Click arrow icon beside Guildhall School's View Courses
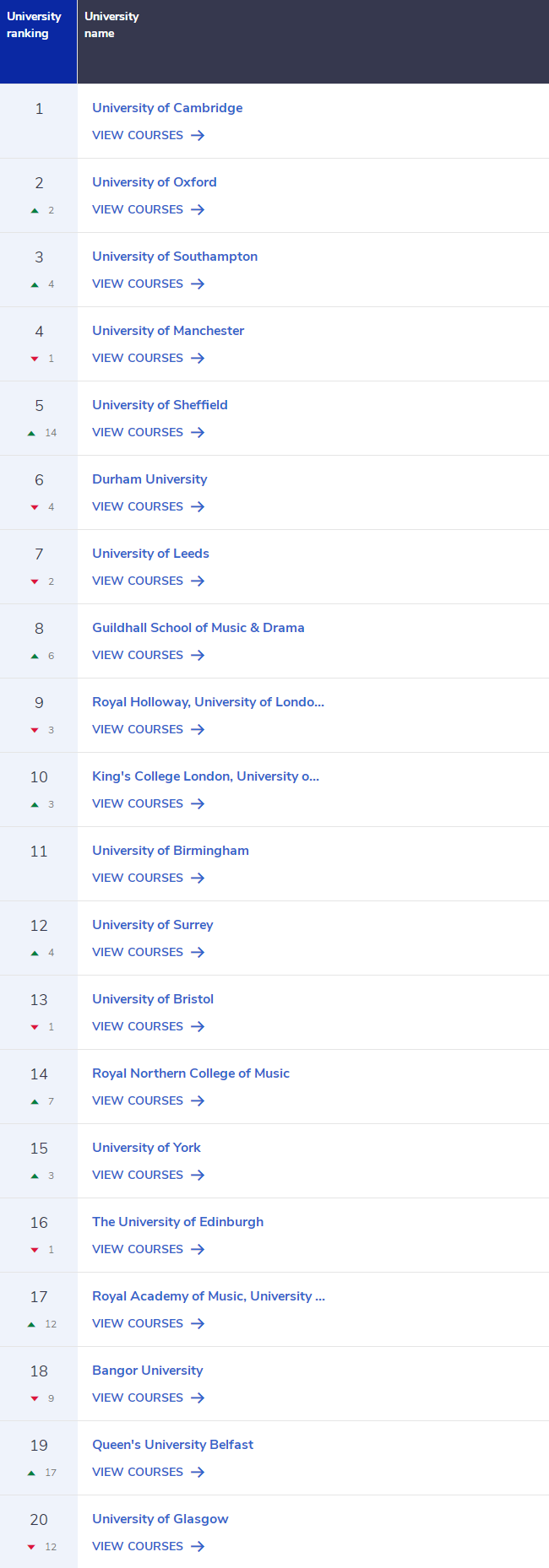The width and height of the screenshot is (549, 1568). click(198, 655)
